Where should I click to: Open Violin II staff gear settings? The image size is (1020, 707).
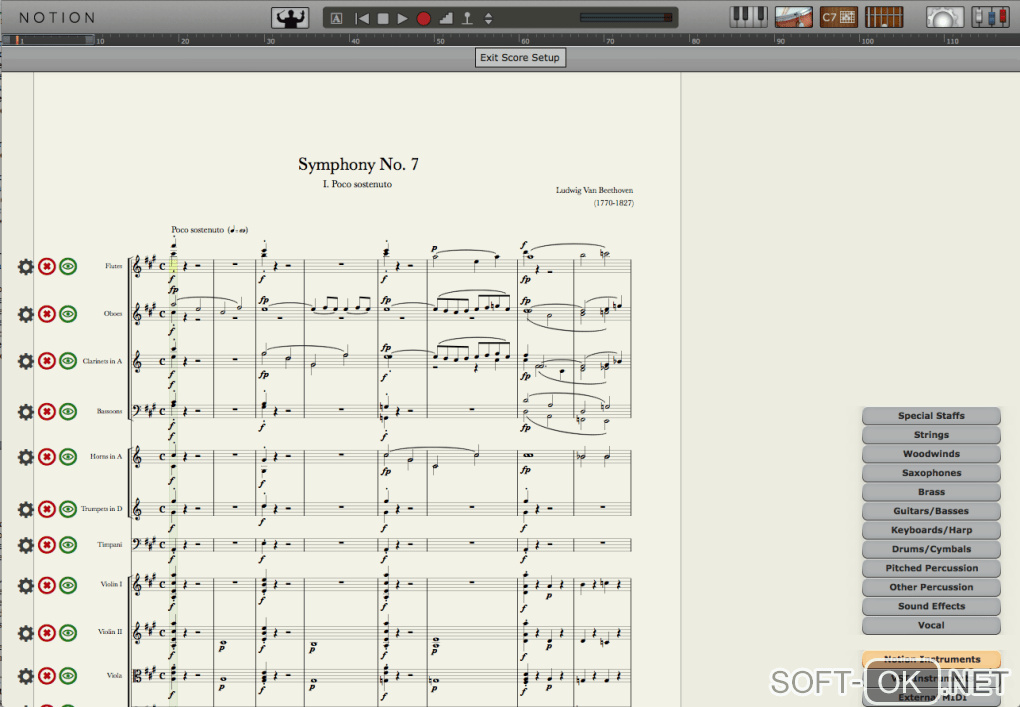point(25,633)
